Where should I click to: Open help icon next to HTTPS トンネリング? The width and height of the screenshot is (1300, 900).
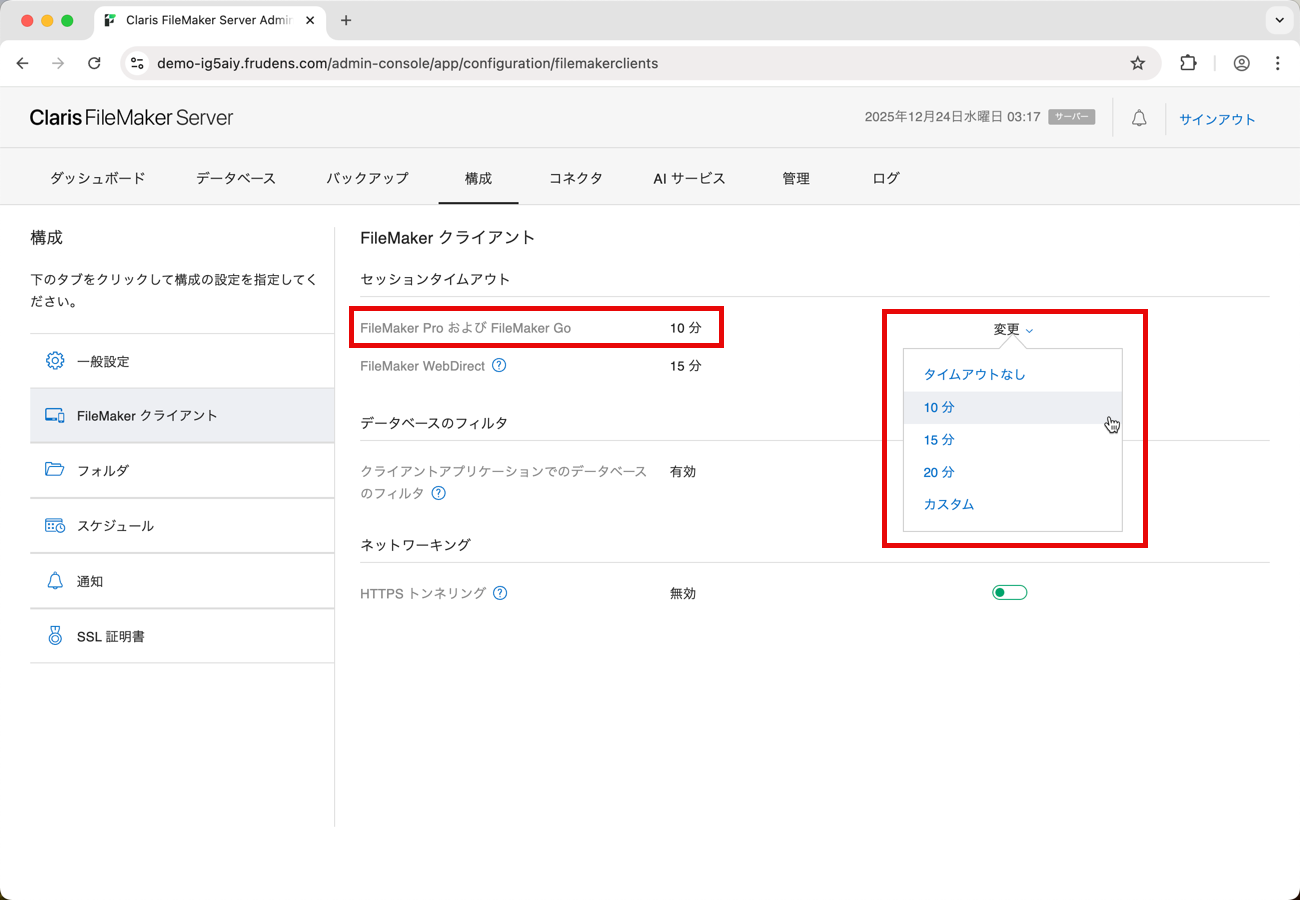[x=500, y=593]
